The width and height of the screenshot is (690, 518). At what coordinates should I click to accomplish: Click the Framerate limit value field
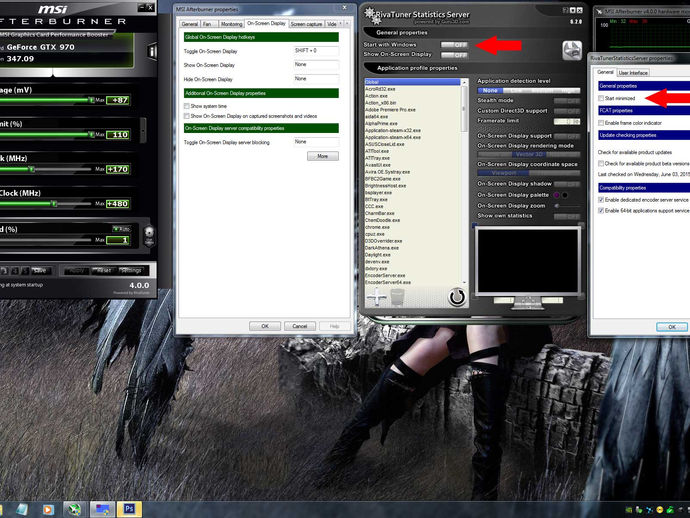(x=567, y=121)
